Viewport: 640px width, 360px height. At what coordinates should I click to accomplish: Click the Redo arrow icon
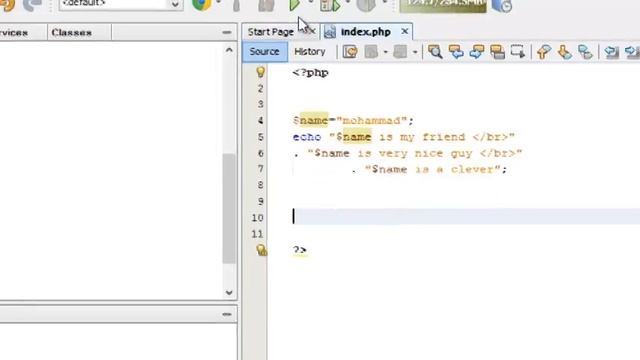[32, 5]
